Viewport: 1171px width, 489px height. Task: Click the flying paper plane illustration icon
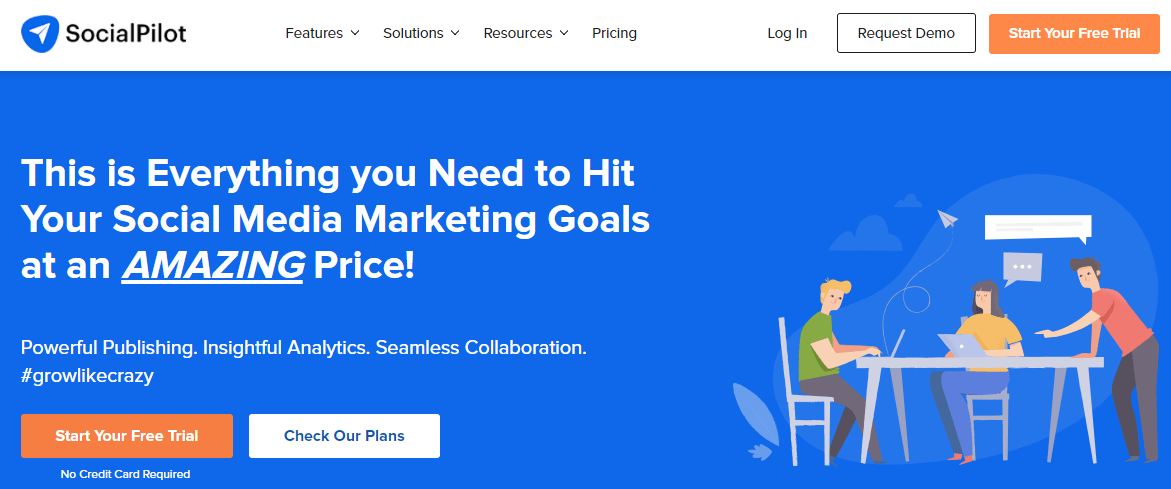[948, 218]
